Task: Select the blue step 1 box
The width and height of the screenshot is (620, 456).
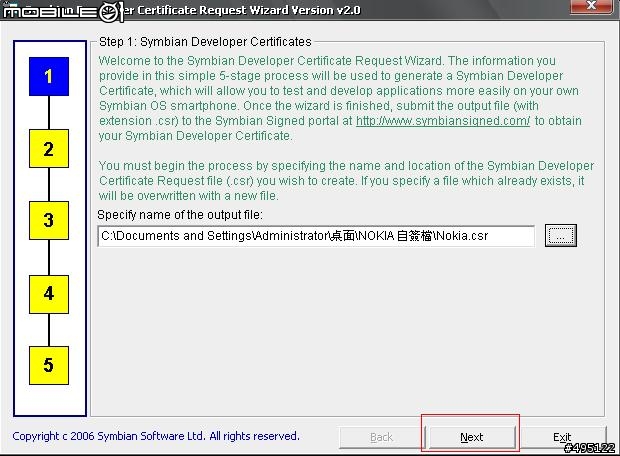Action: [49, 76]
